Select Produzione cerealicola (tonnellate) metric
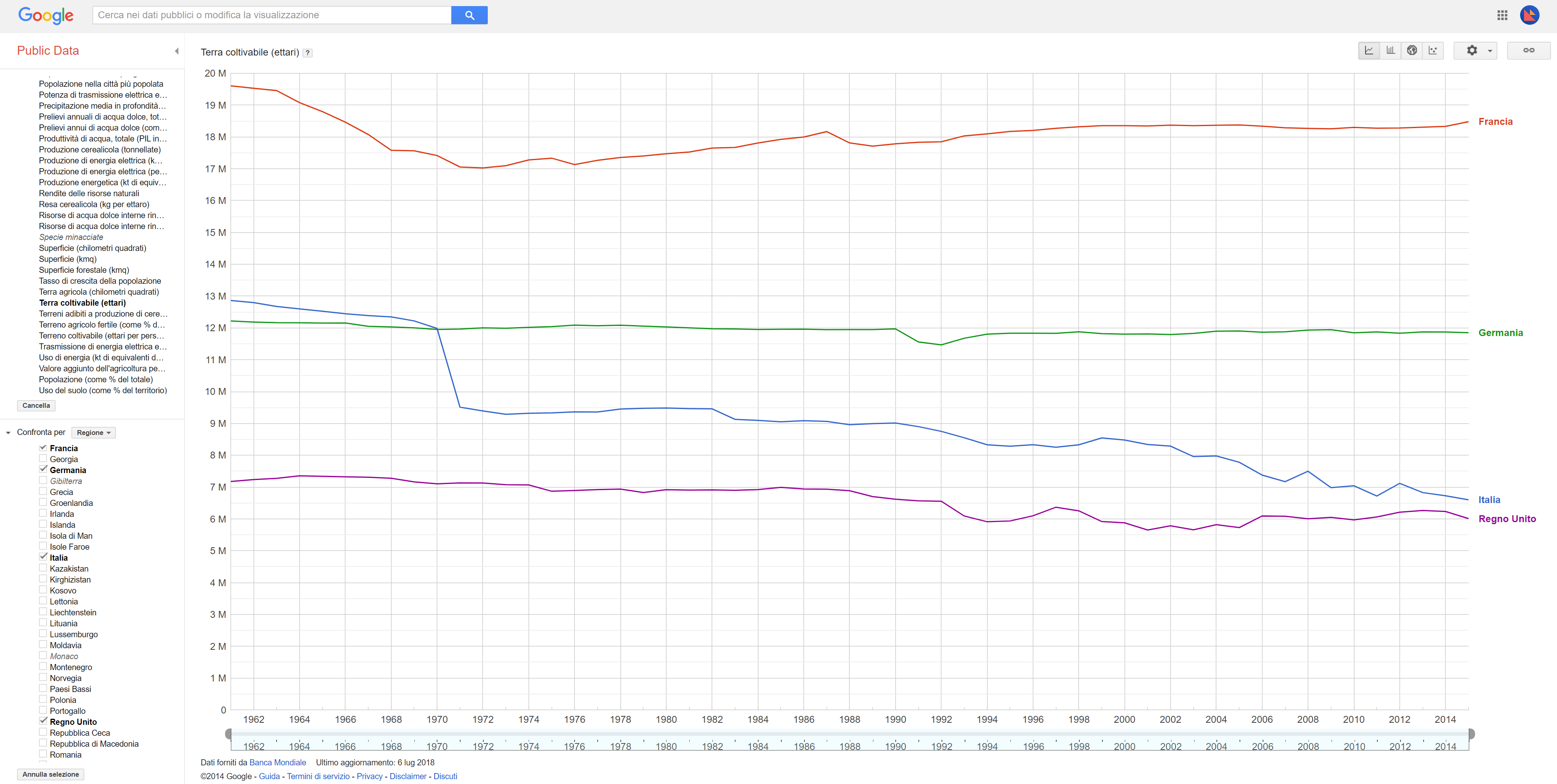This screenshot has width=1557, height=784. pos(100,150)
